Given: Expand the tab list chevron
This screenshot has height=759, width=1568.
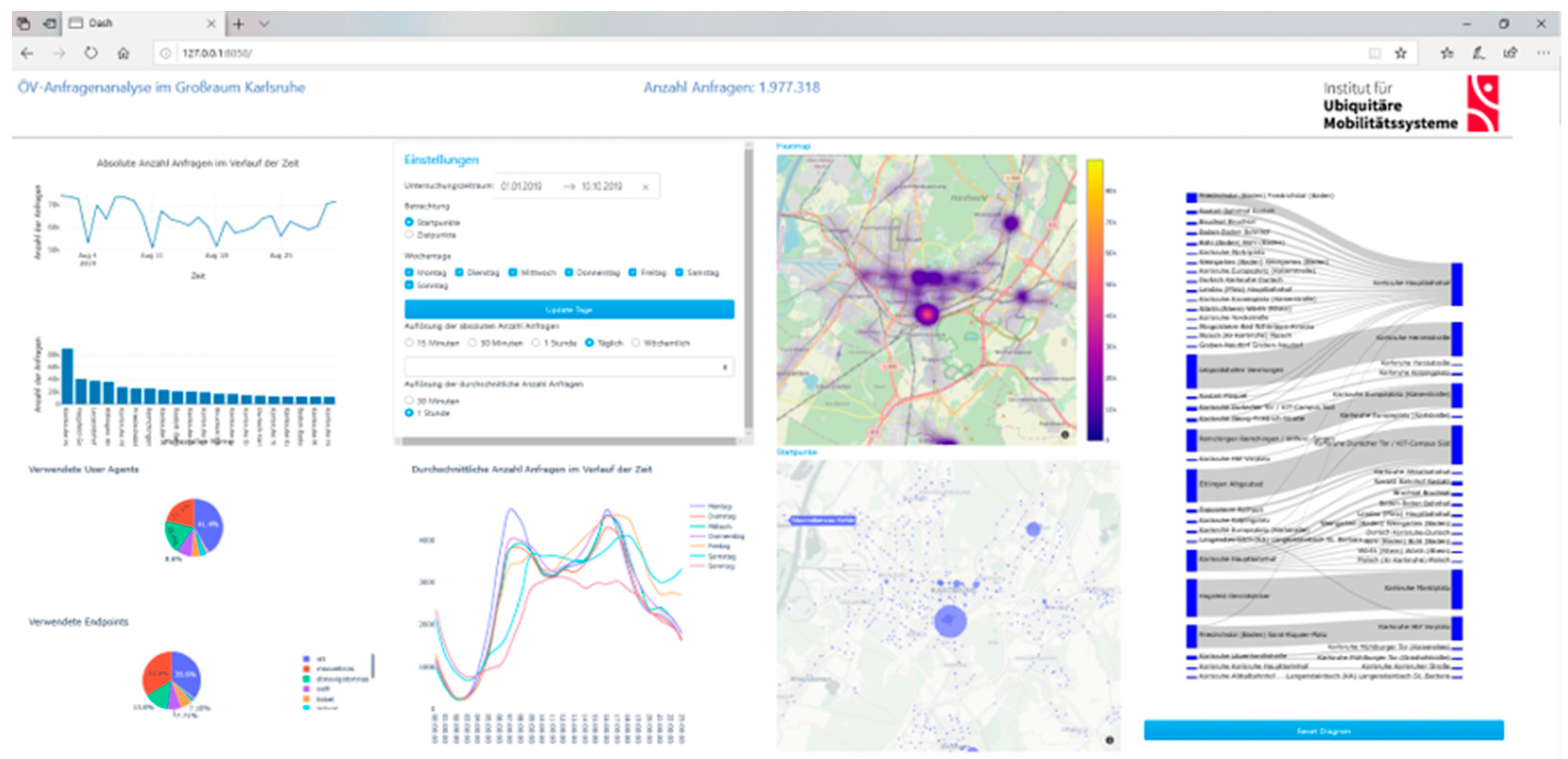Looking at the screenshot, I should (264, 24).
